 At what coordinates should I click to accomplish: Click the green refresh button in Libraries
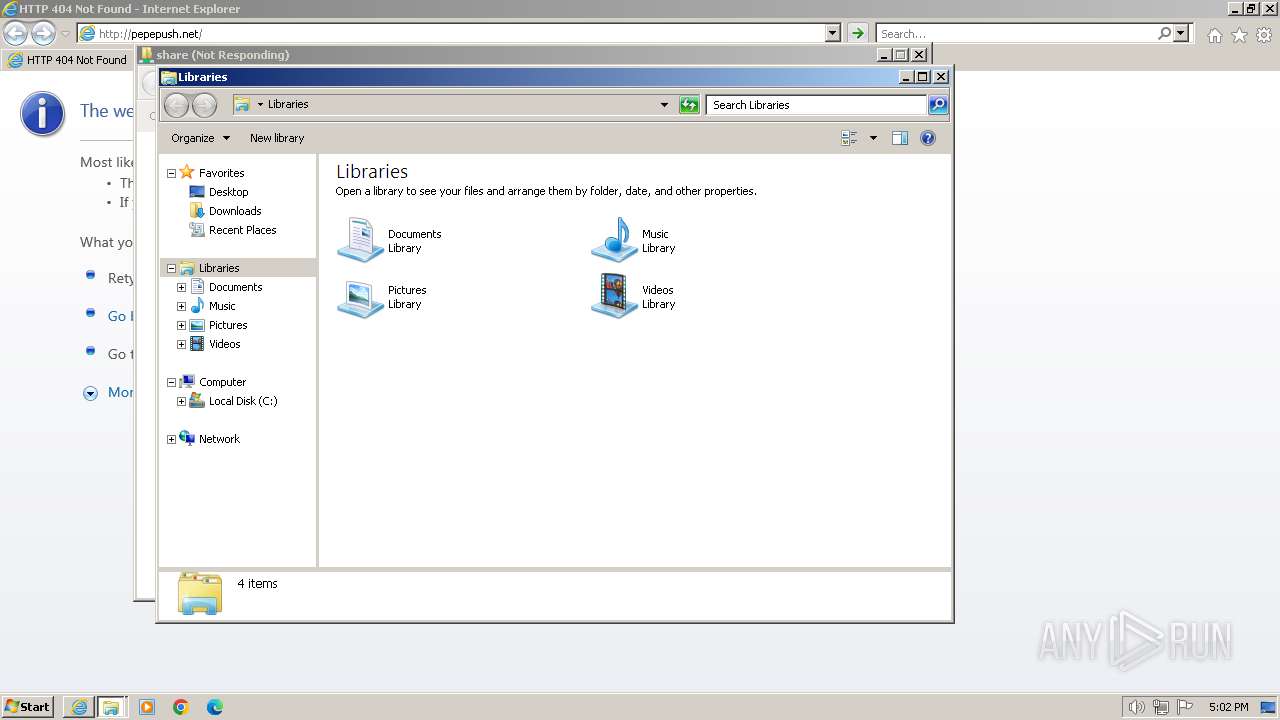pos(689,105)
